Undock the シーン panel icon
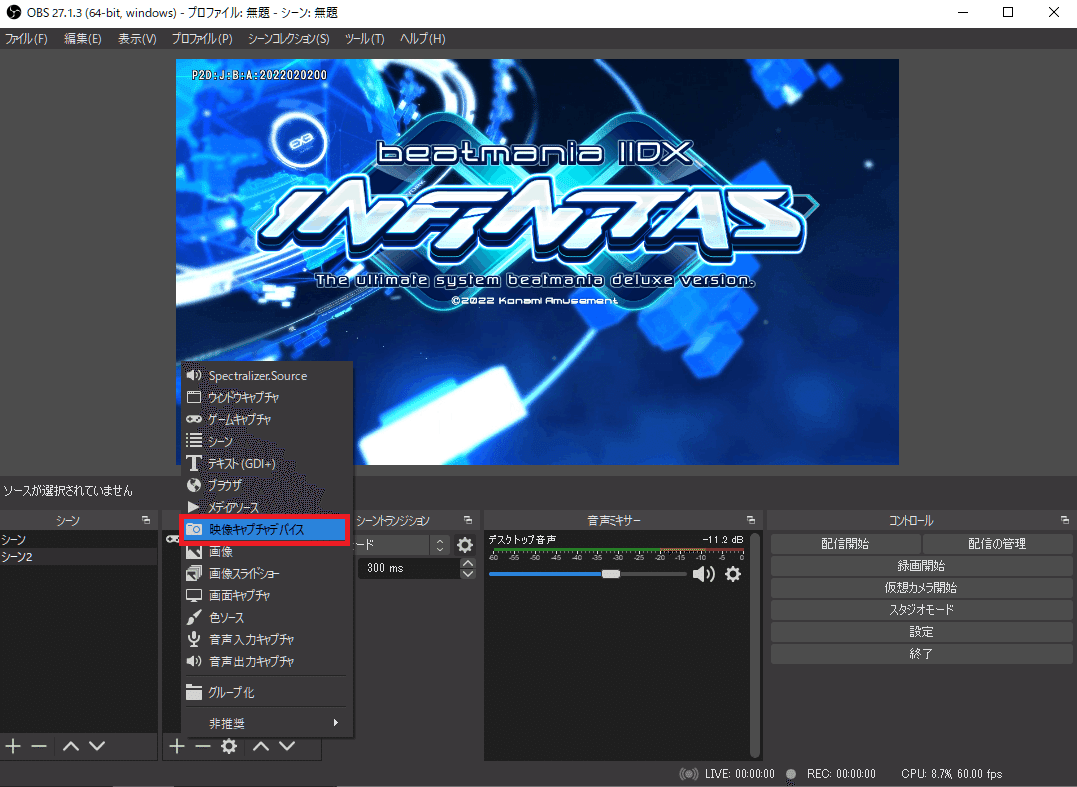Viewport: 1077px width, 787px height. [146, 520]
